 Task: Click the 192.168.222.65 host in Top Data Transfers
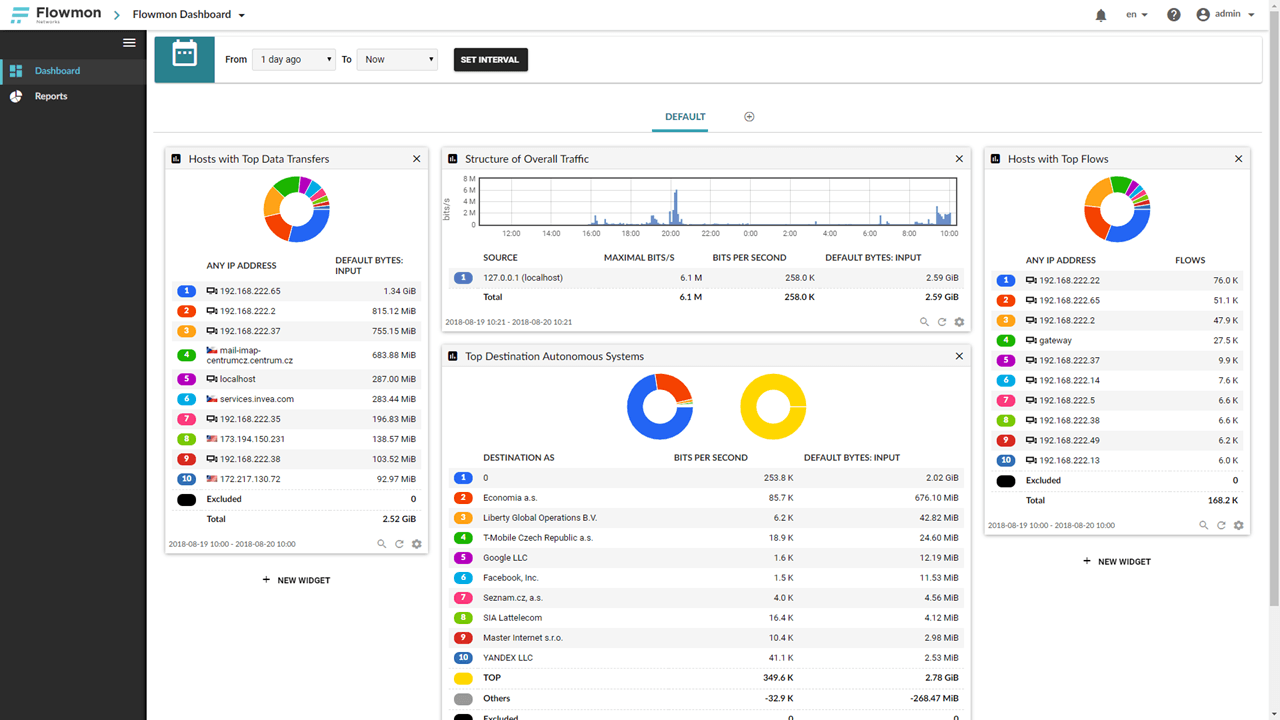point(250,291)
